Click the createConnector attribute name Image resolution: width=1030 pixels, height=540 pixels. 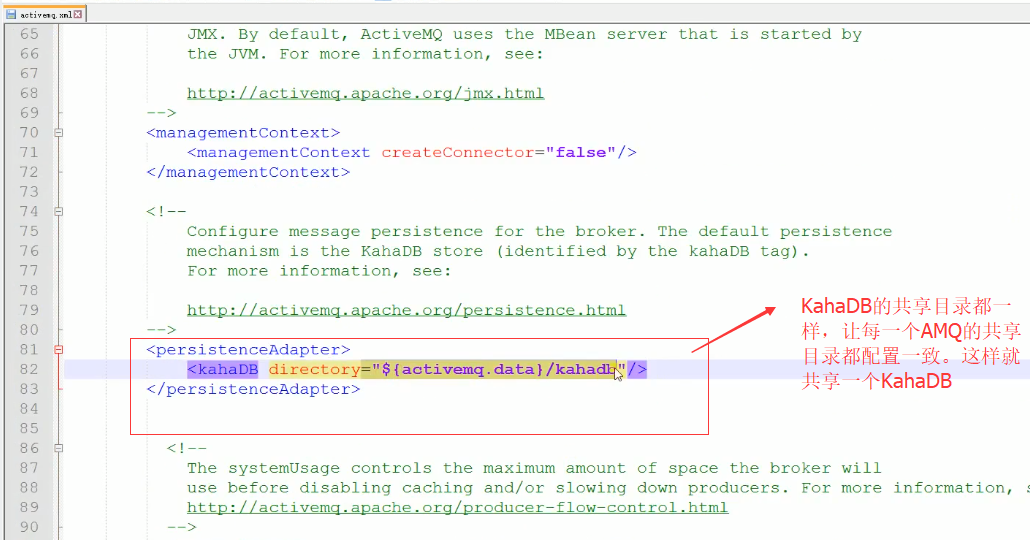(x=458, y=152)
